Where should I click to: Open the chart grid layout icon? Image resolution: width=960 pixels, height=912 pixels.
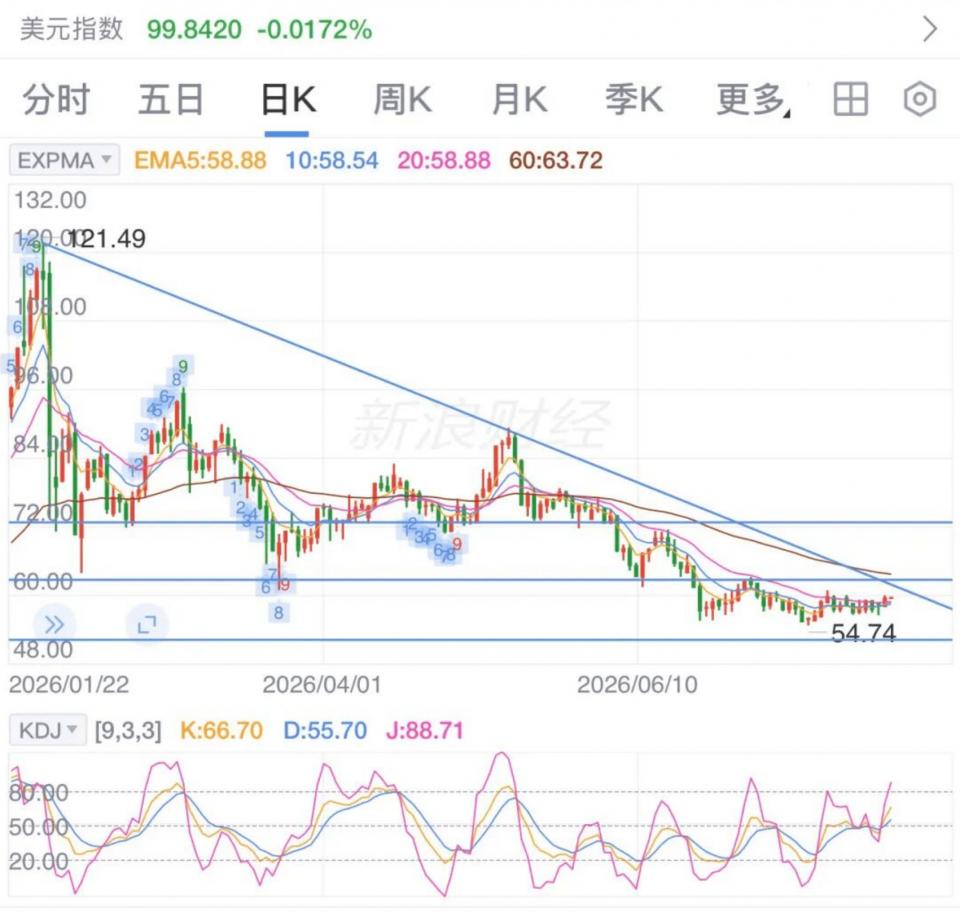[850, 99]
